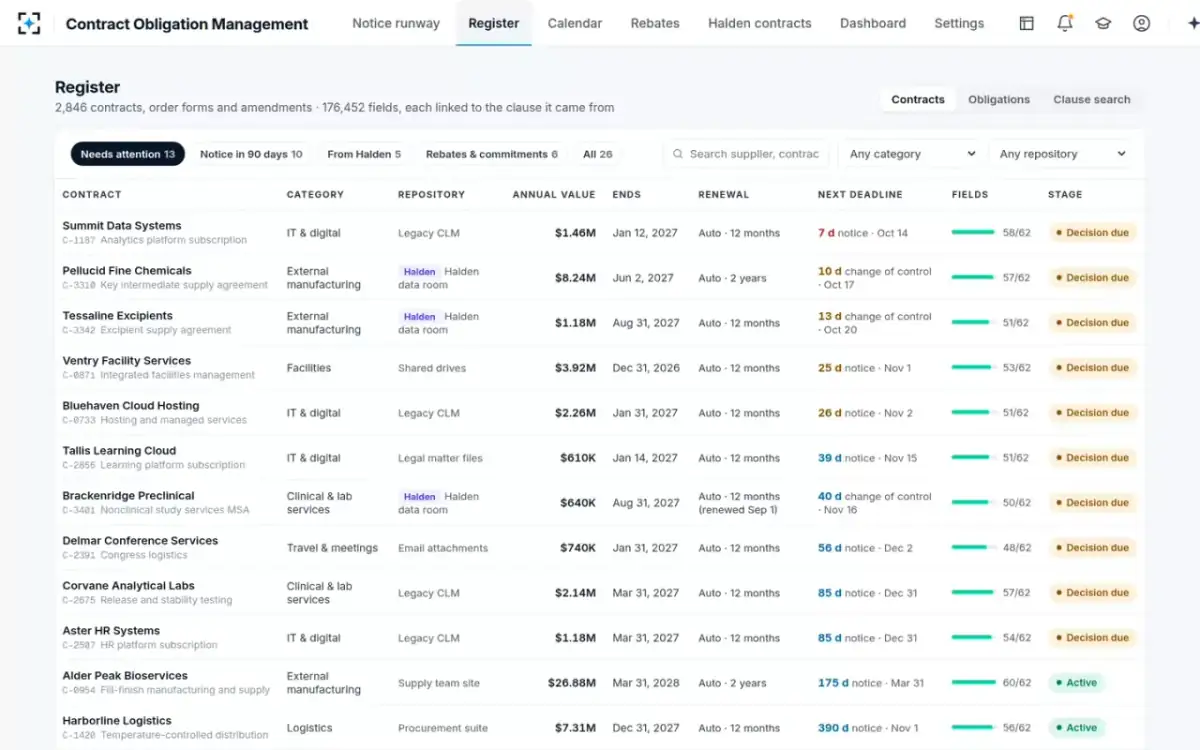Click the Active badge for Alder Peak Bioservices
Image resolution: width=1200 pixels, height=750 pixels.
(x=1076, y=683)
